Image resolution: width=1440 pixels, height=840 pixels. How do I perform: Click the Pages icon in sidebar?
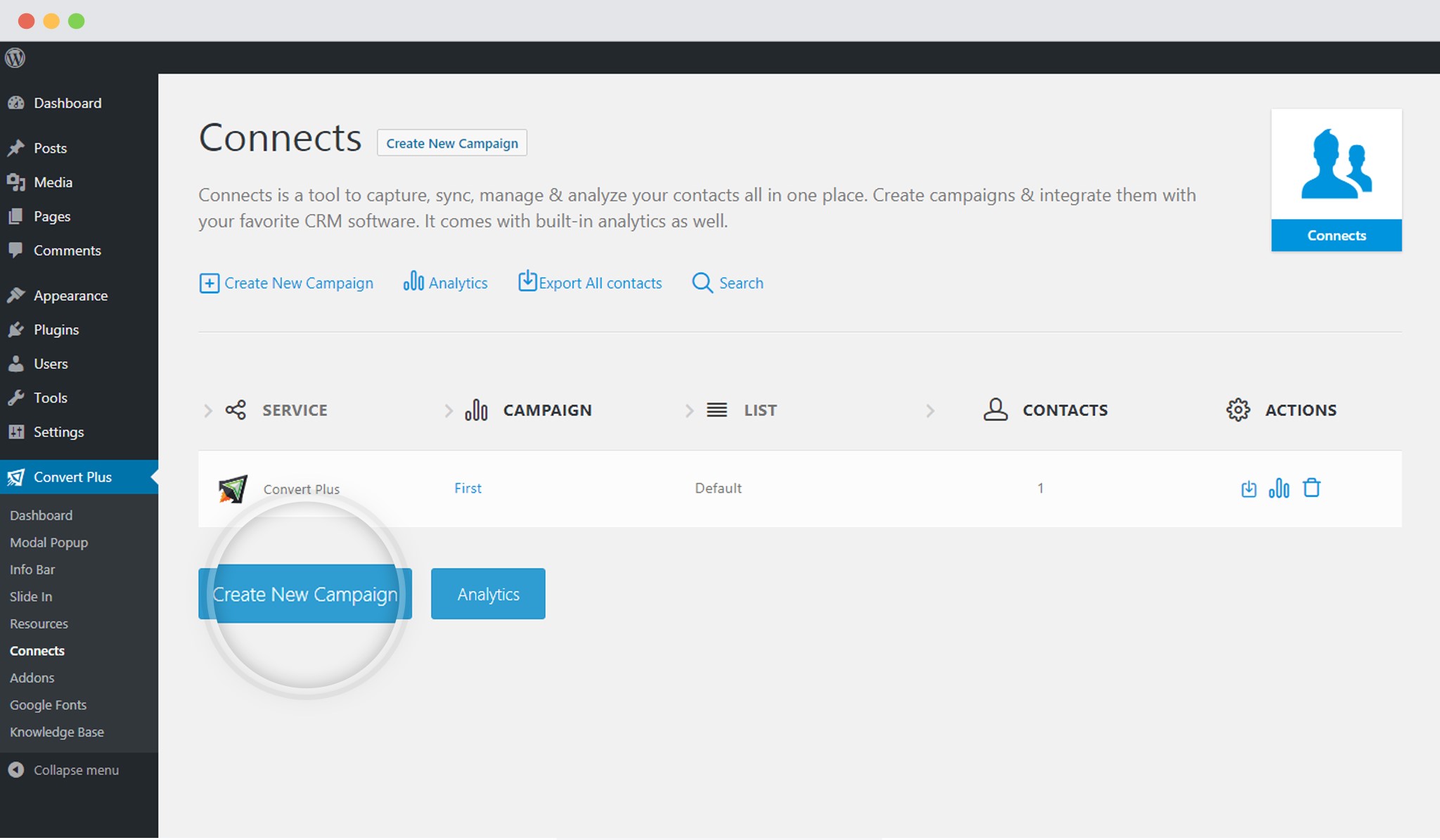(x=16, y=216)
